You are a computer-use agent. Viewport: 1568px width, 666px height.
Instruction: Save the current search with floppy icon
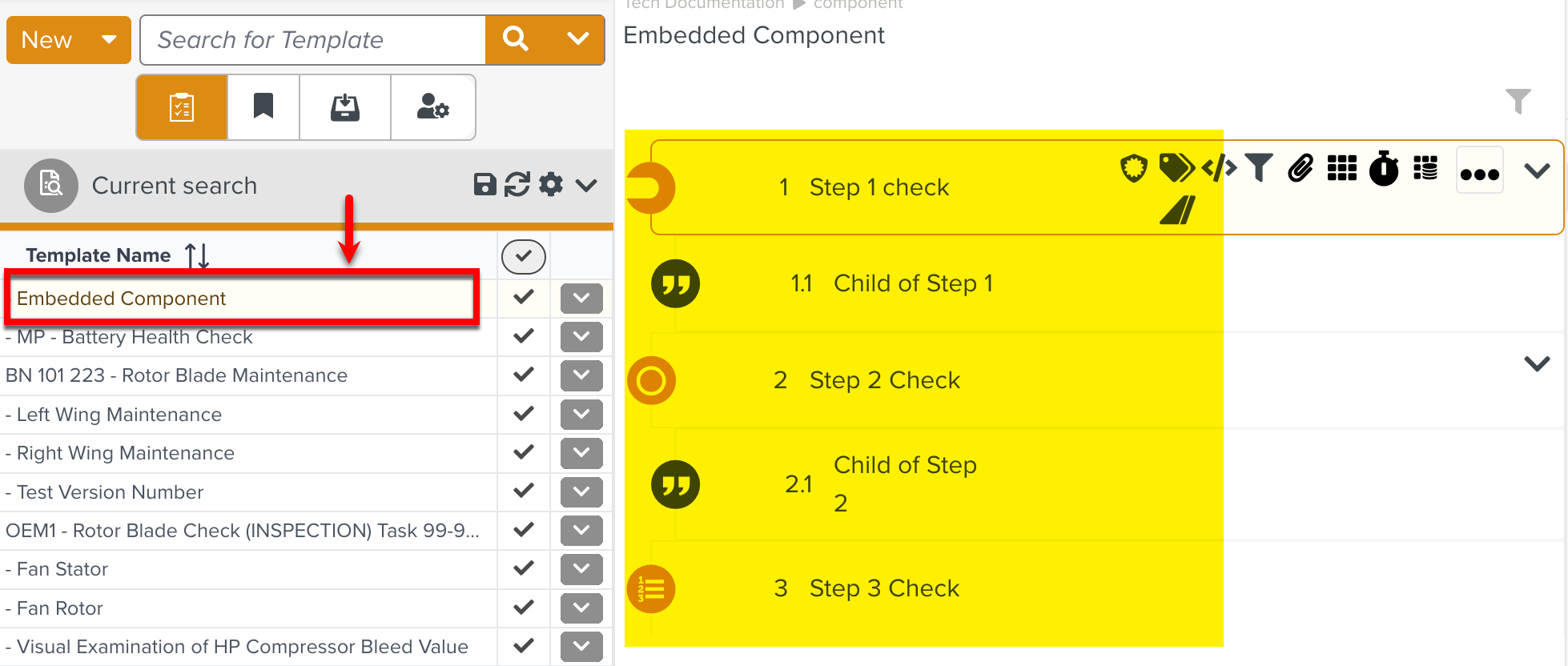tap(484, 185)
